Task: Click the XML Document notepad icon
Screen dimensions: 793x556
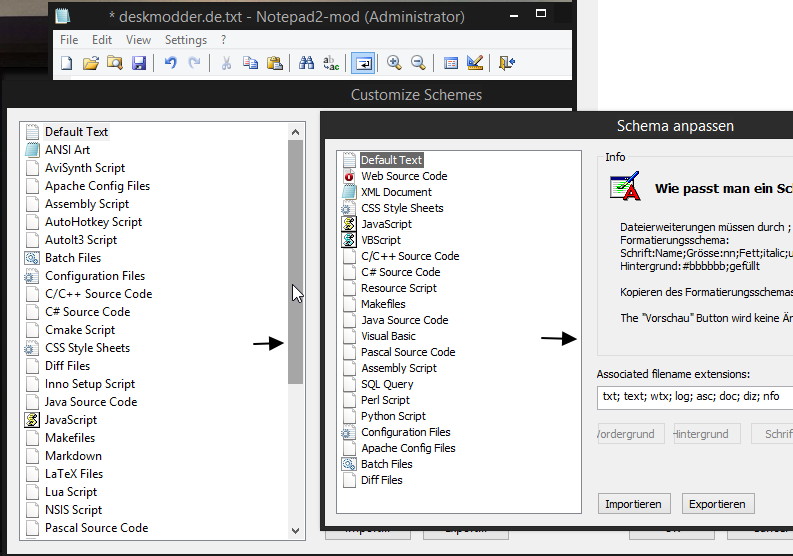Action: click(349, 192)
